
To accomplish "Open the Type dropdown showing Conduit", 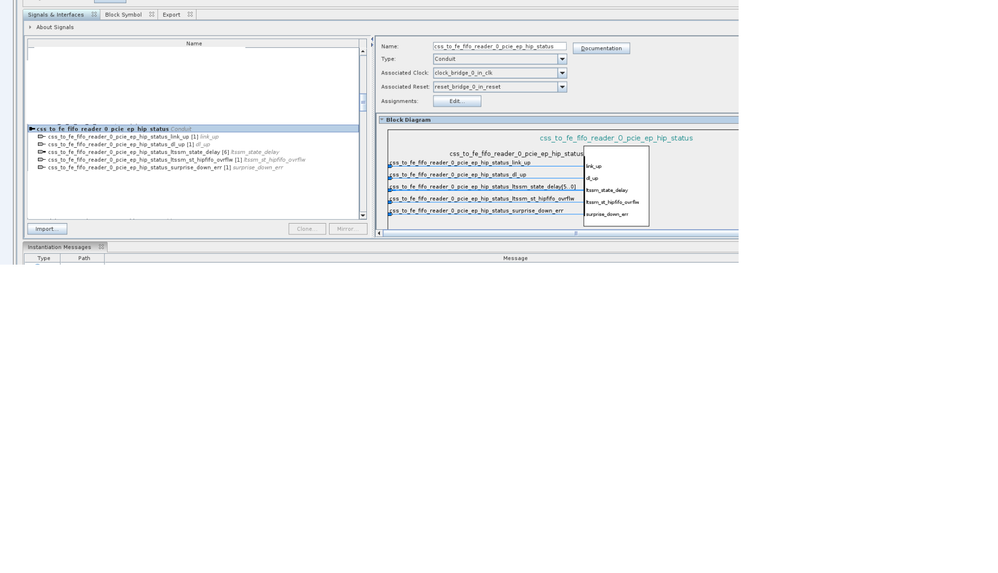I will coord(562,59).
